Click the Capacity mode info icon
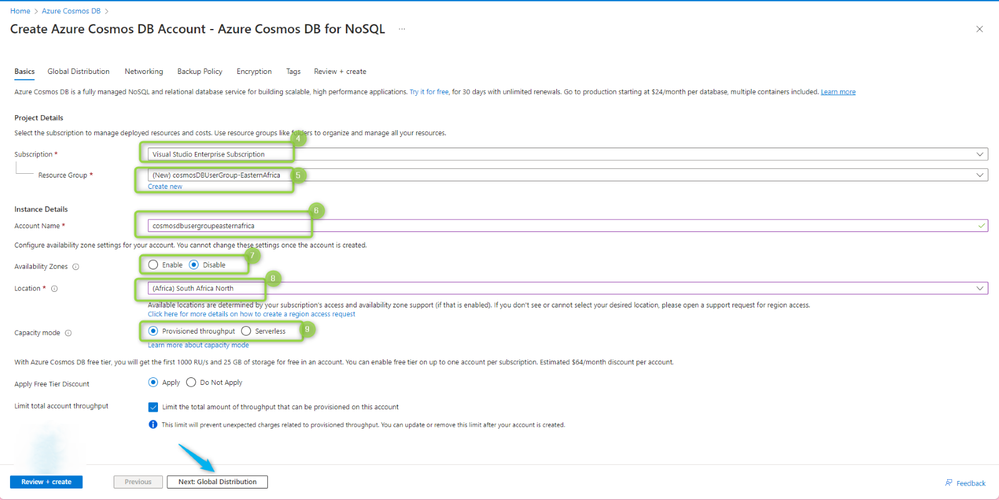Screen dimensions: 999x500 68,332
